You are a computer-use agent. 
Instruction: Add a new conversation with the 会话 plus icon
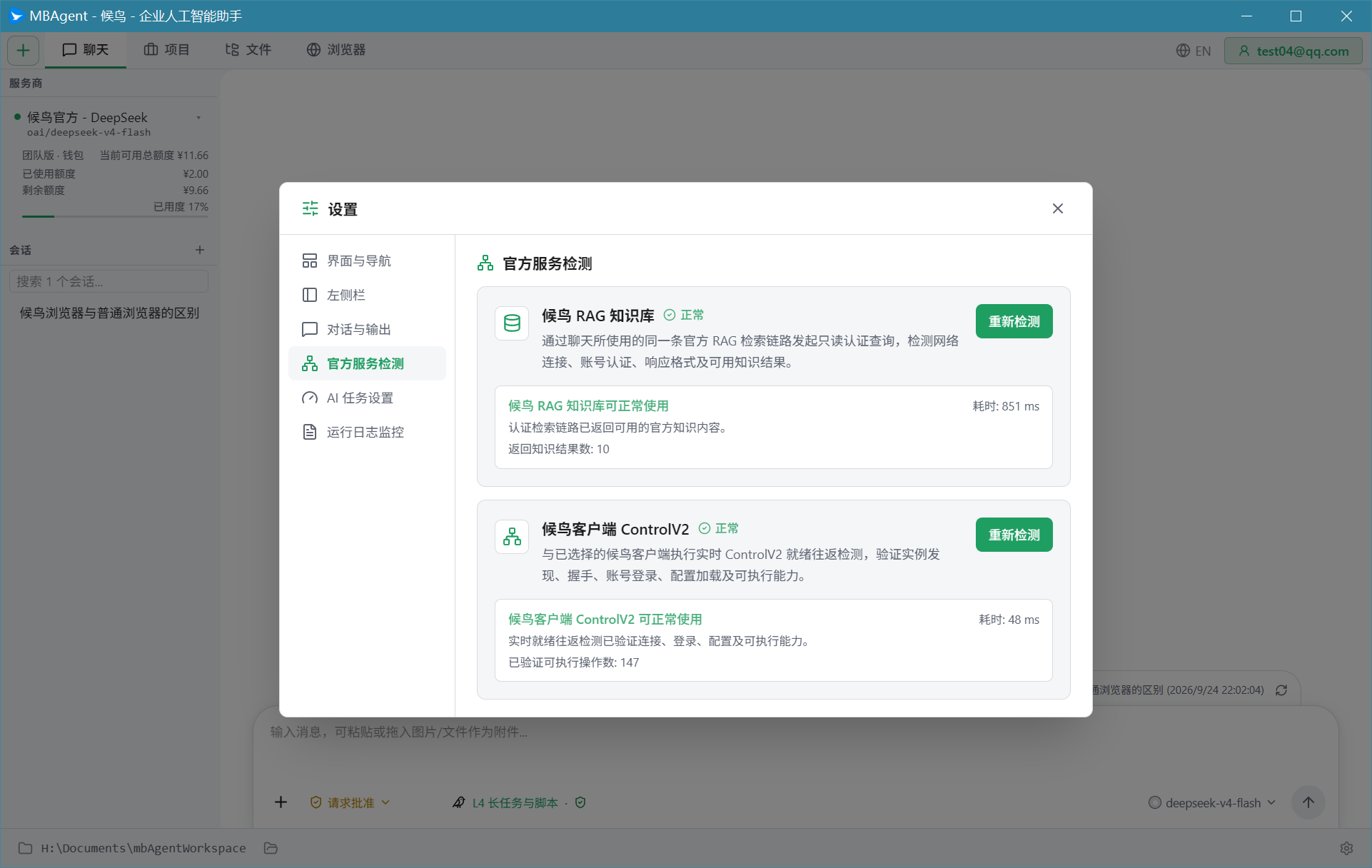(200, 250)
